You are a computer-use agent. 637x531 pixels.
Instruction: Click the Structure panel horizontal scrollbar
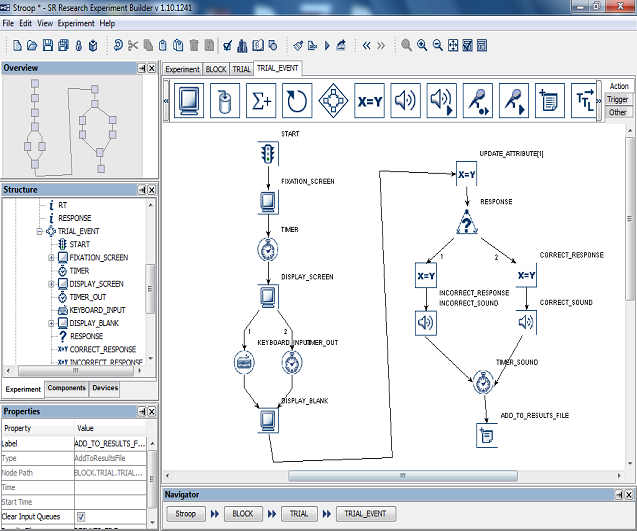click(75, 371)
